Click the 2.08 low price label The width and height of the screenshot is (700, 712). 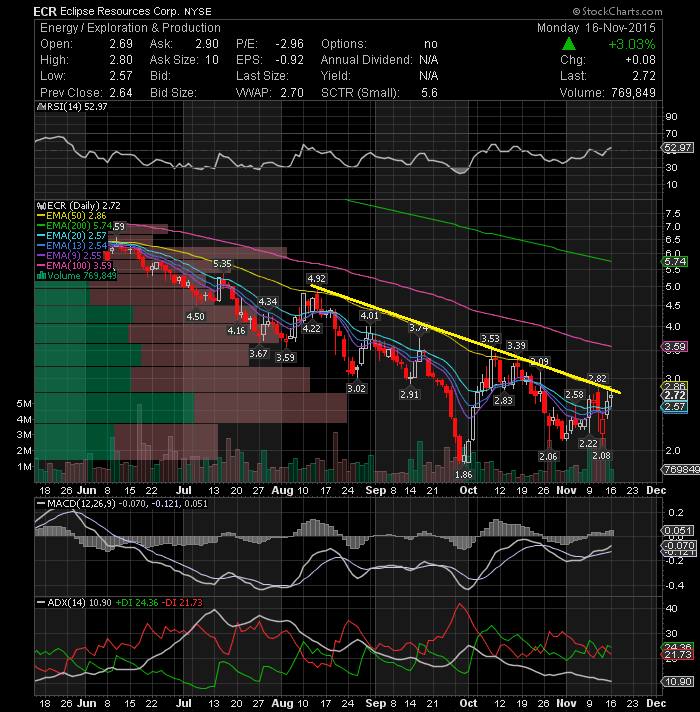tap(601, 455)
